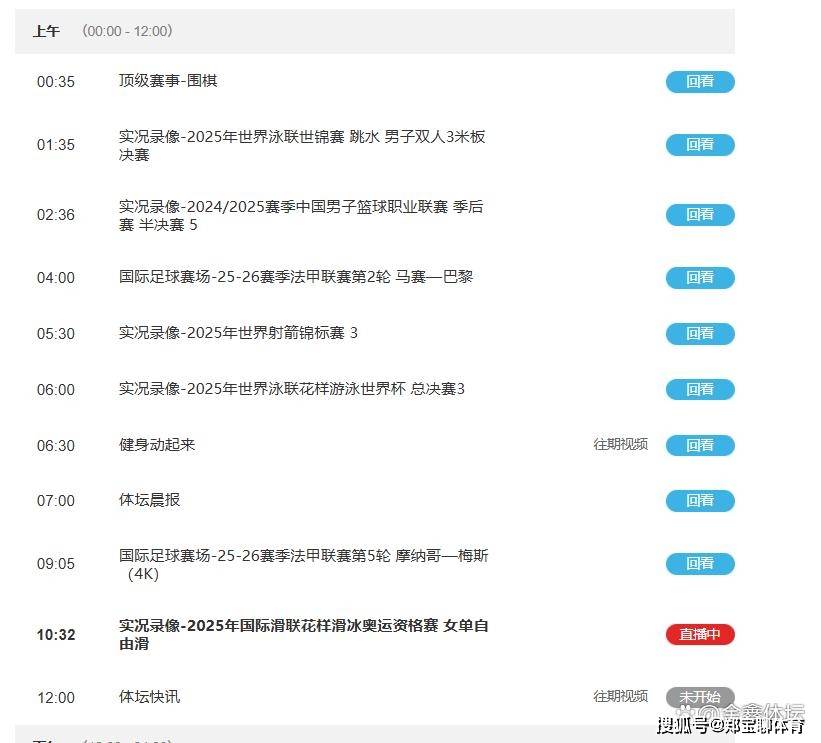Select 花样游泳世界杯 总决赛3 title

coord(292,389)
